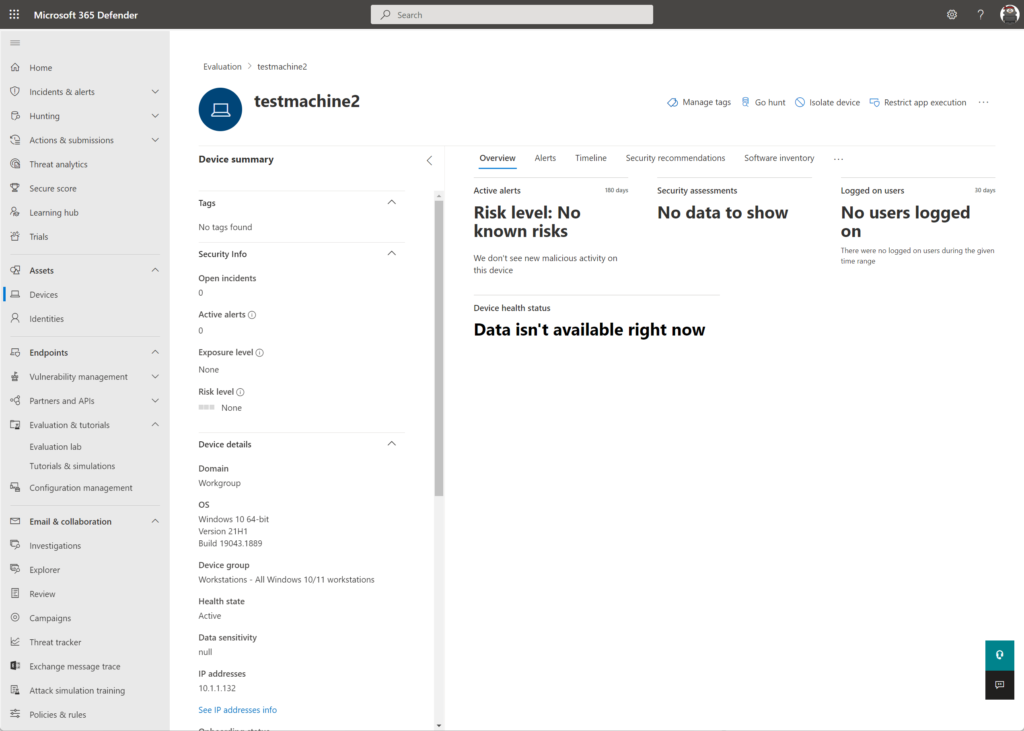Click the Threat analytics icon
Image resolution: width=1024 pixels, height=731 pixels.
(15, 164)
